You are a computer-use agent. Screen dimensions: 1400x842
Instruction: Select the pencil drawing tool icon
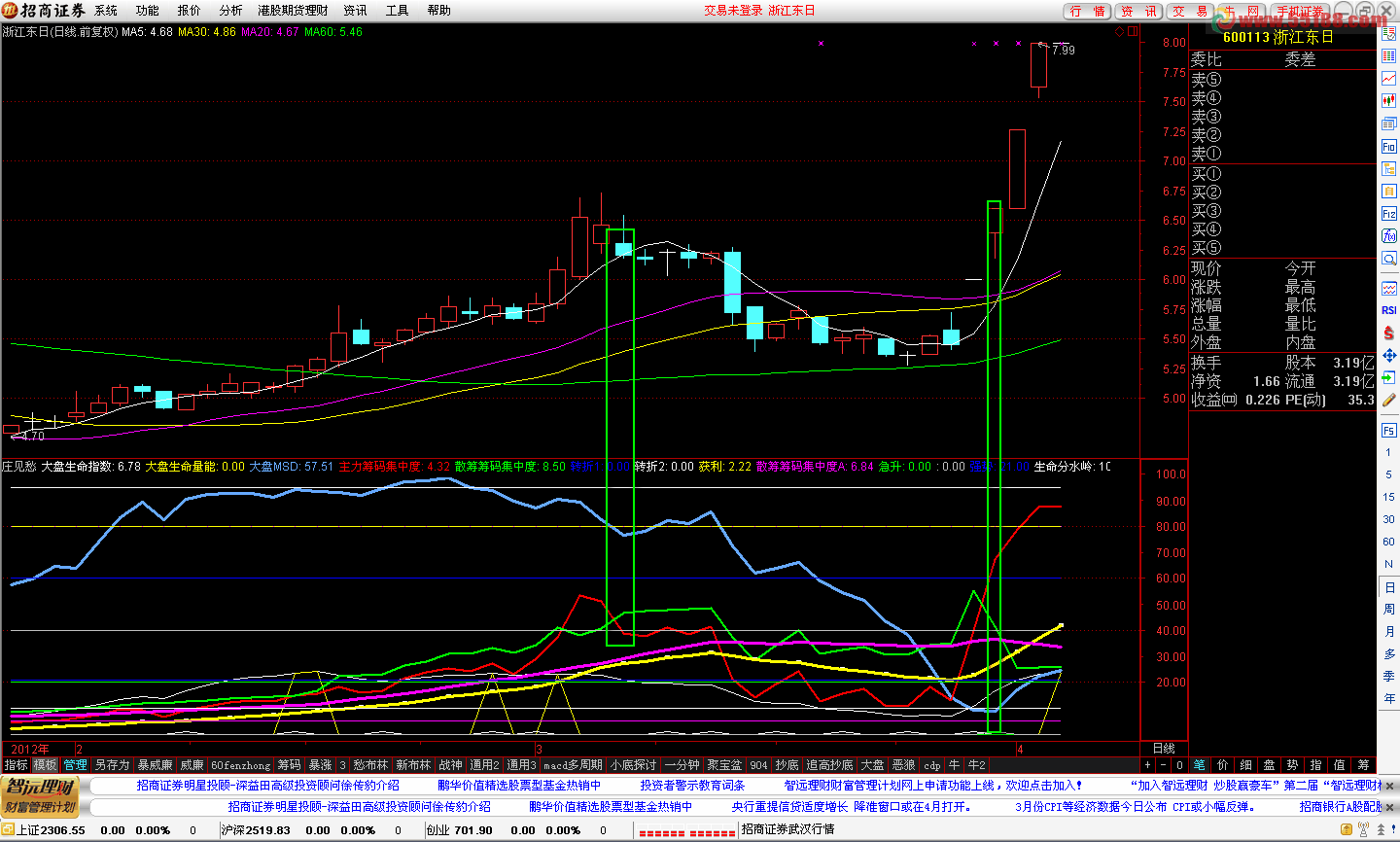(1388, 401)
